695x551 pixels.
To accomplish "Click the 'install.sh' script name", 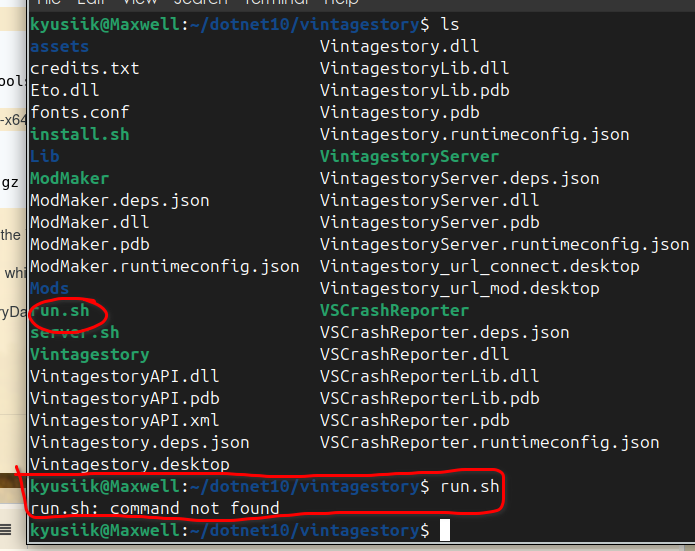I will 80,134.
